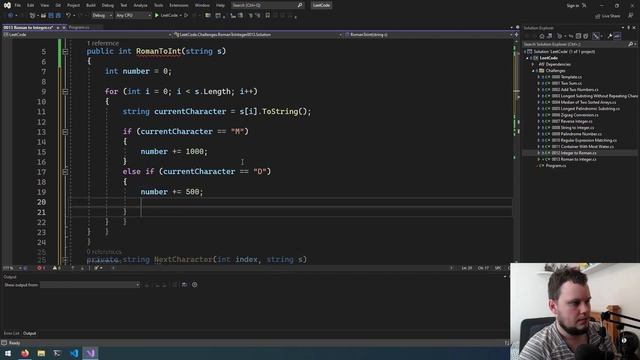Select 0009 Palindrome Number.cs file

(576, 134)
